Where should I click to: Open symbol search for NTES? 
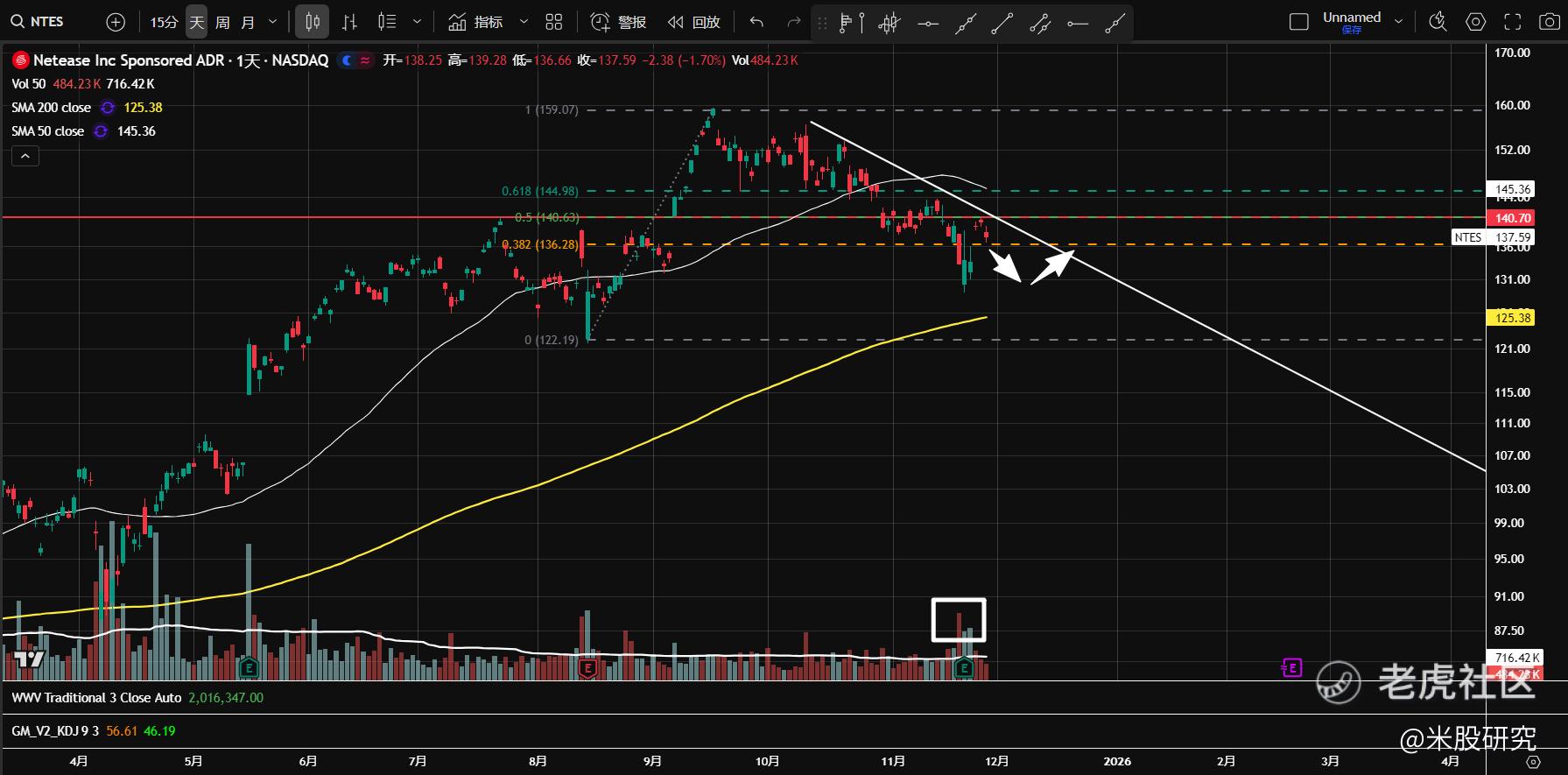pyautogui.click(x=38, y=22)
